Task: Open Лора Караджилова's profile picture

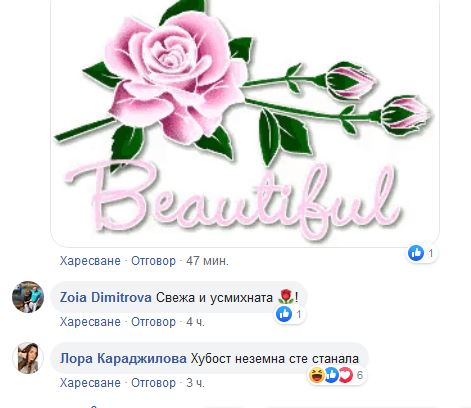Action: coord(28,358)
